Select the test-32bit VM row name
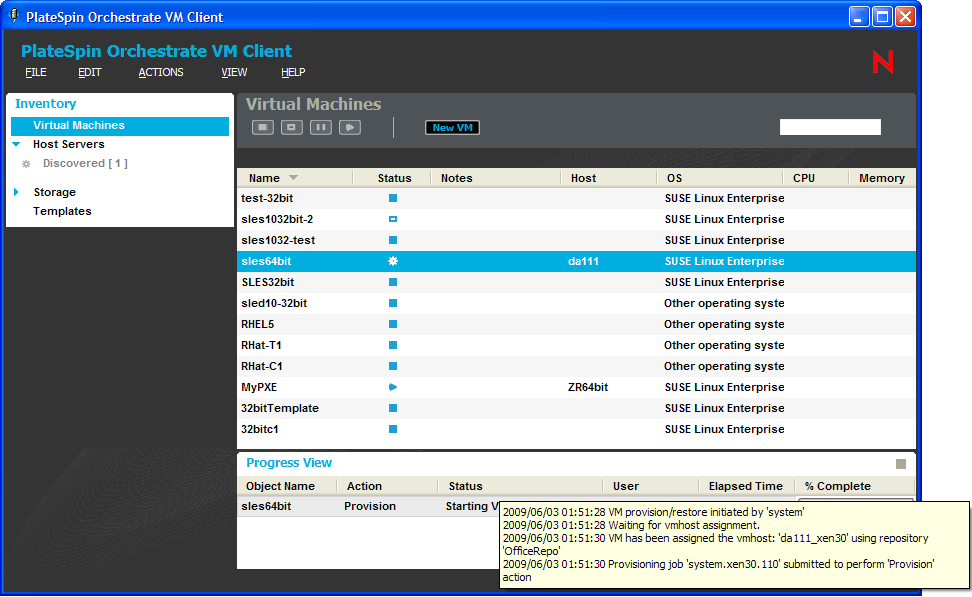 pyautogui.click(x=267, y=198)
